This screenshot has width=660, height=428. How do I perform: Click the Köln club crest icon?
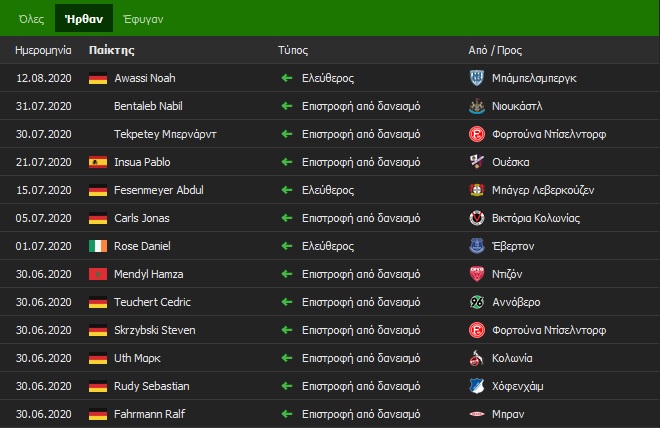click(x=476, y=358)
